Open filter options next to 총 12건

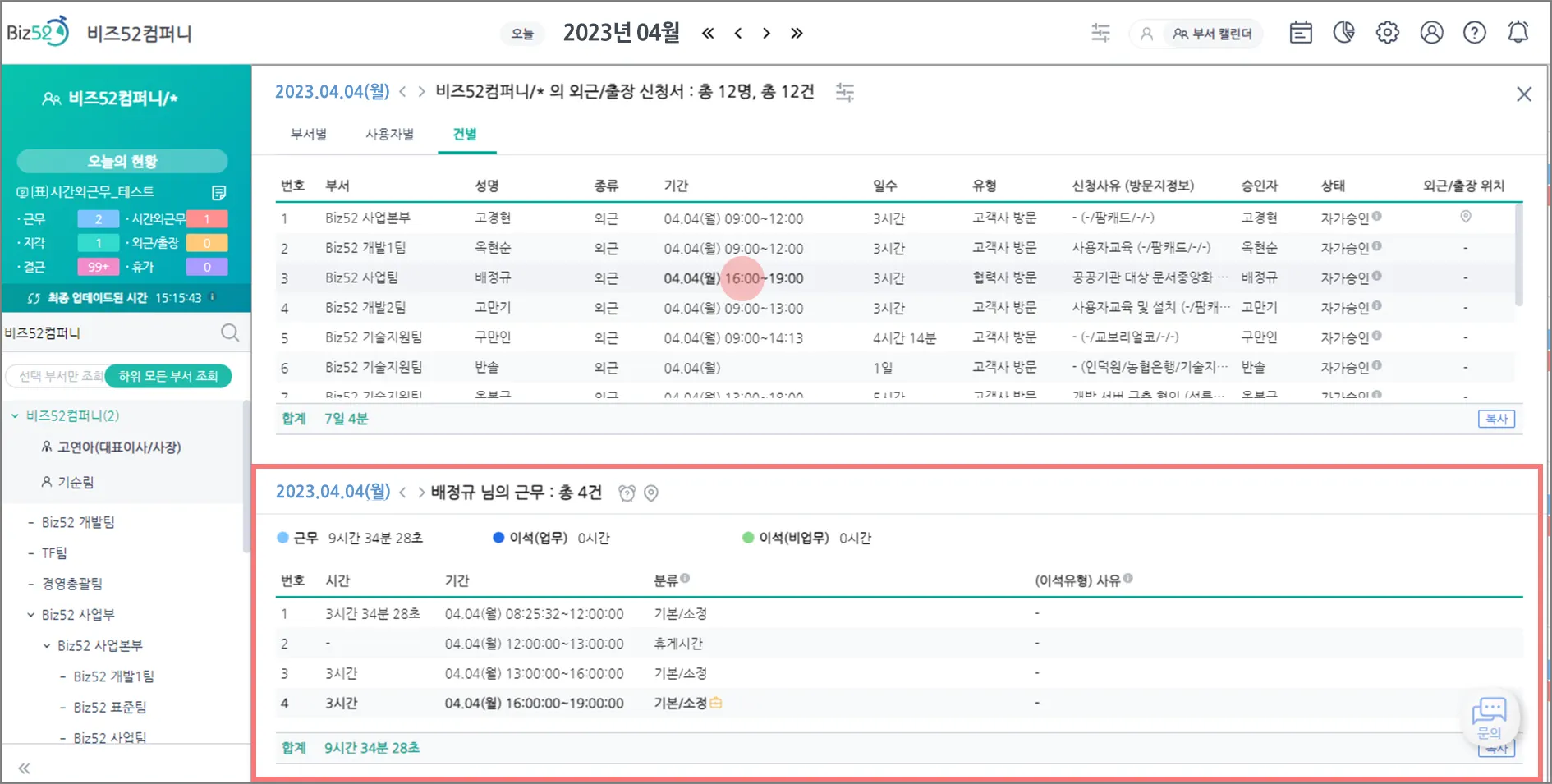(x=845, y=92)
